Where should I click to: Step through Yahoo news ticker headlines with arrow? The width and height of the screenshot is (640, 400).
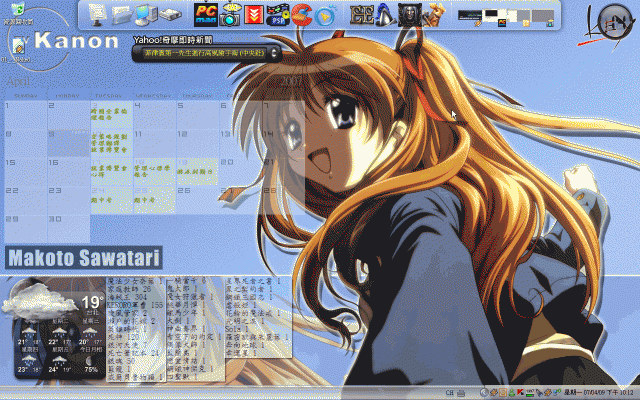click(x=274, y=53)
